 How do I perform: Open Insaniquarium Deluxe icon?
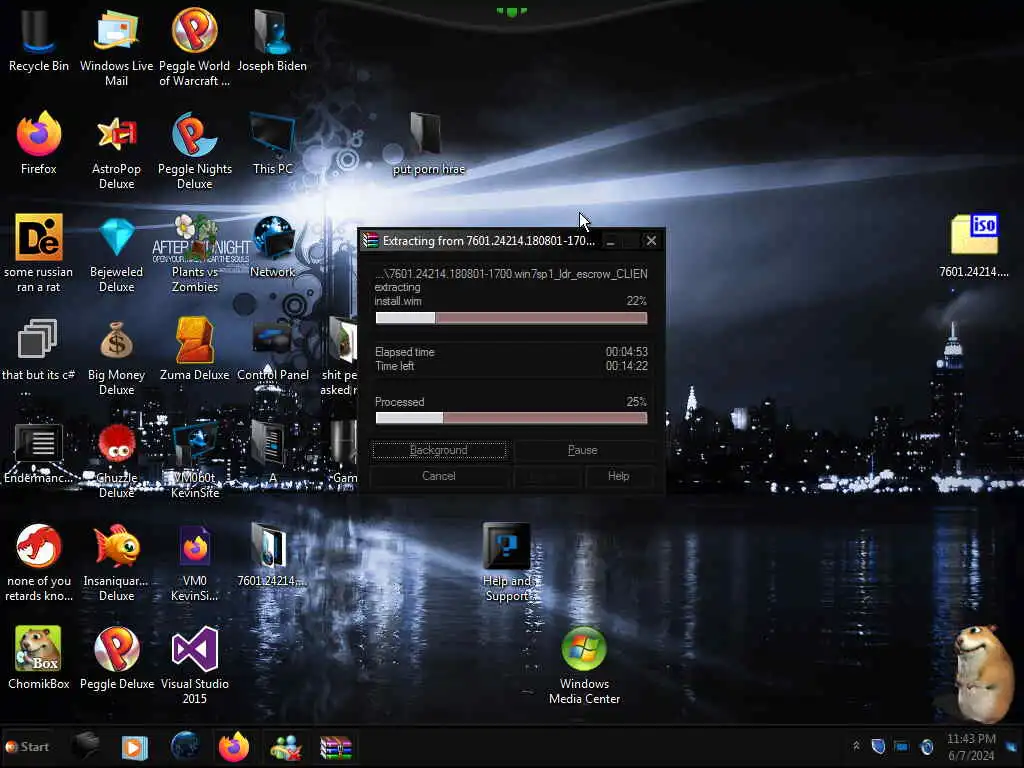[x=116, y=563]
